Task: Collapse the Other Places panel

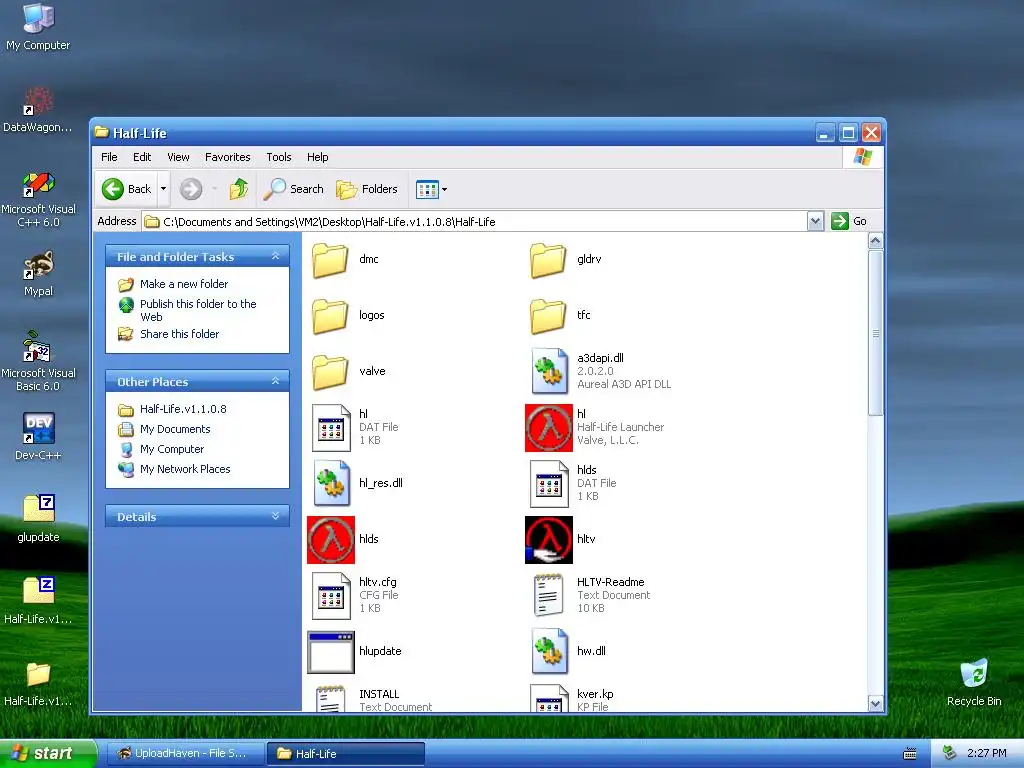Action: coord(275,381)
